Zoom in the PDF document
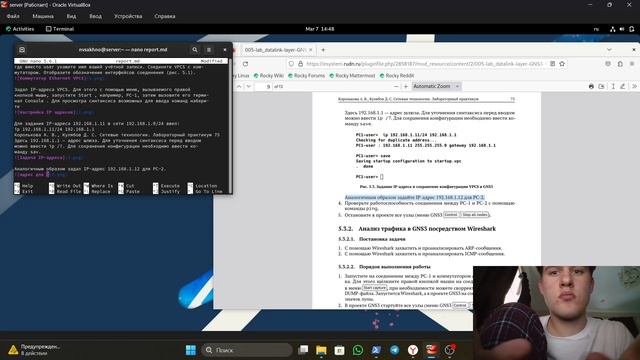The width and height of the screenshot is (640, 360). 406,86
